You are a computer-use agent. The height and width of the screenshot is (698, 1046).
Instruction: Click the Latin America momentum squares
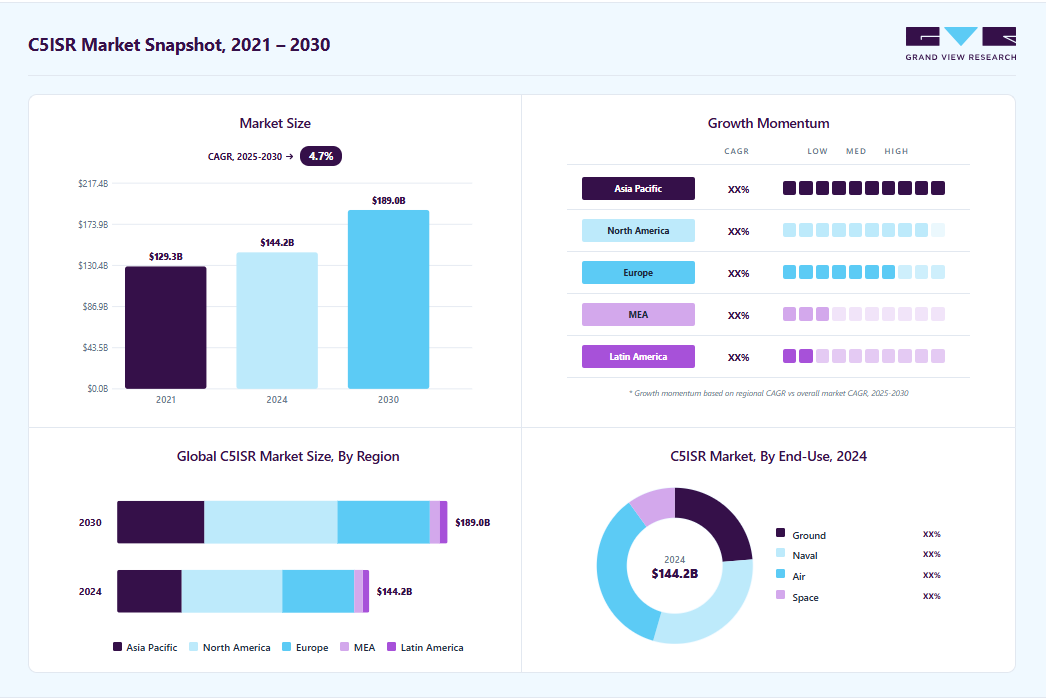[863, 356]
